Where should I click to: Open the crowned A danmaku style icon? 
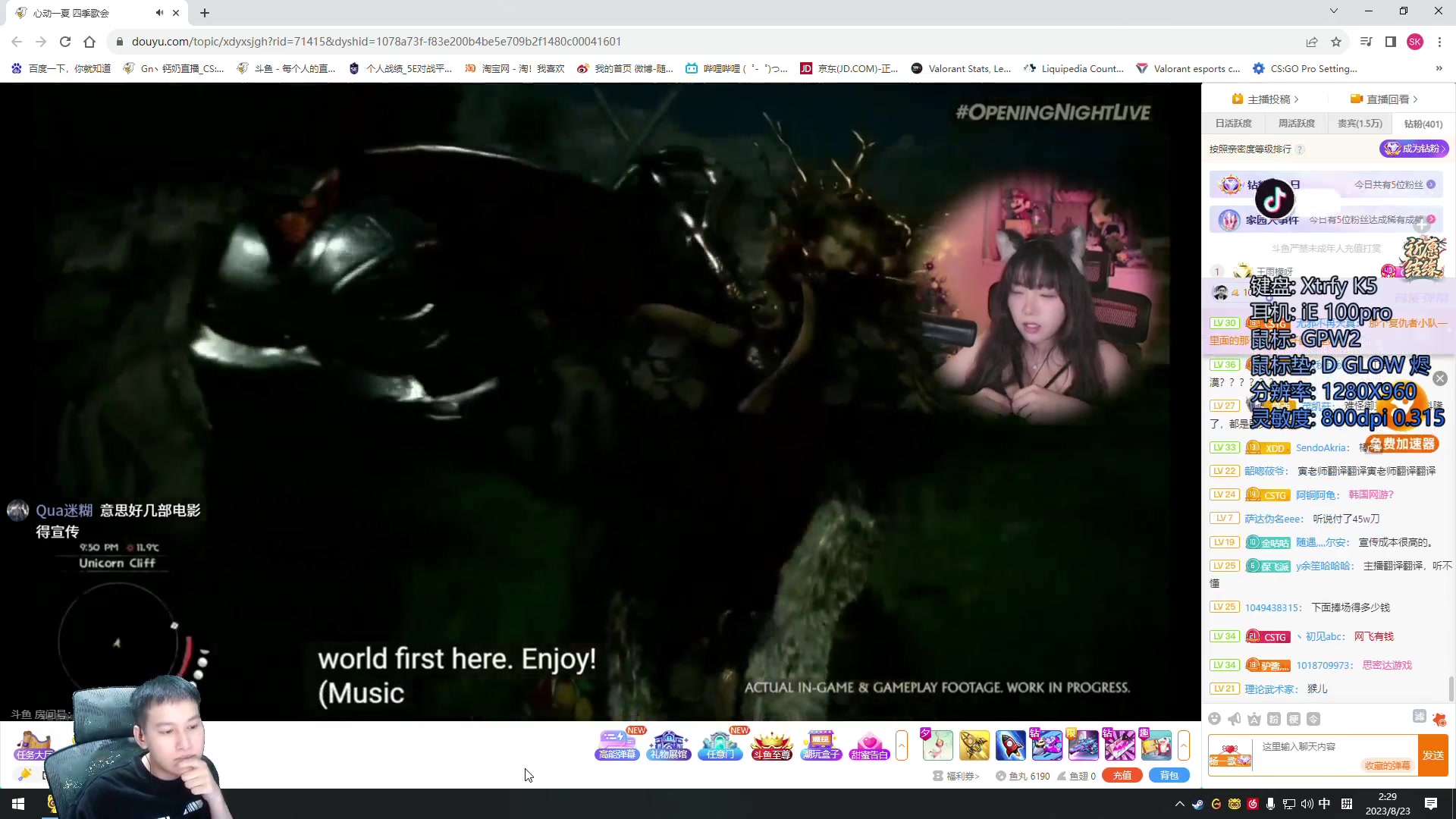(x=1254, y=719)
